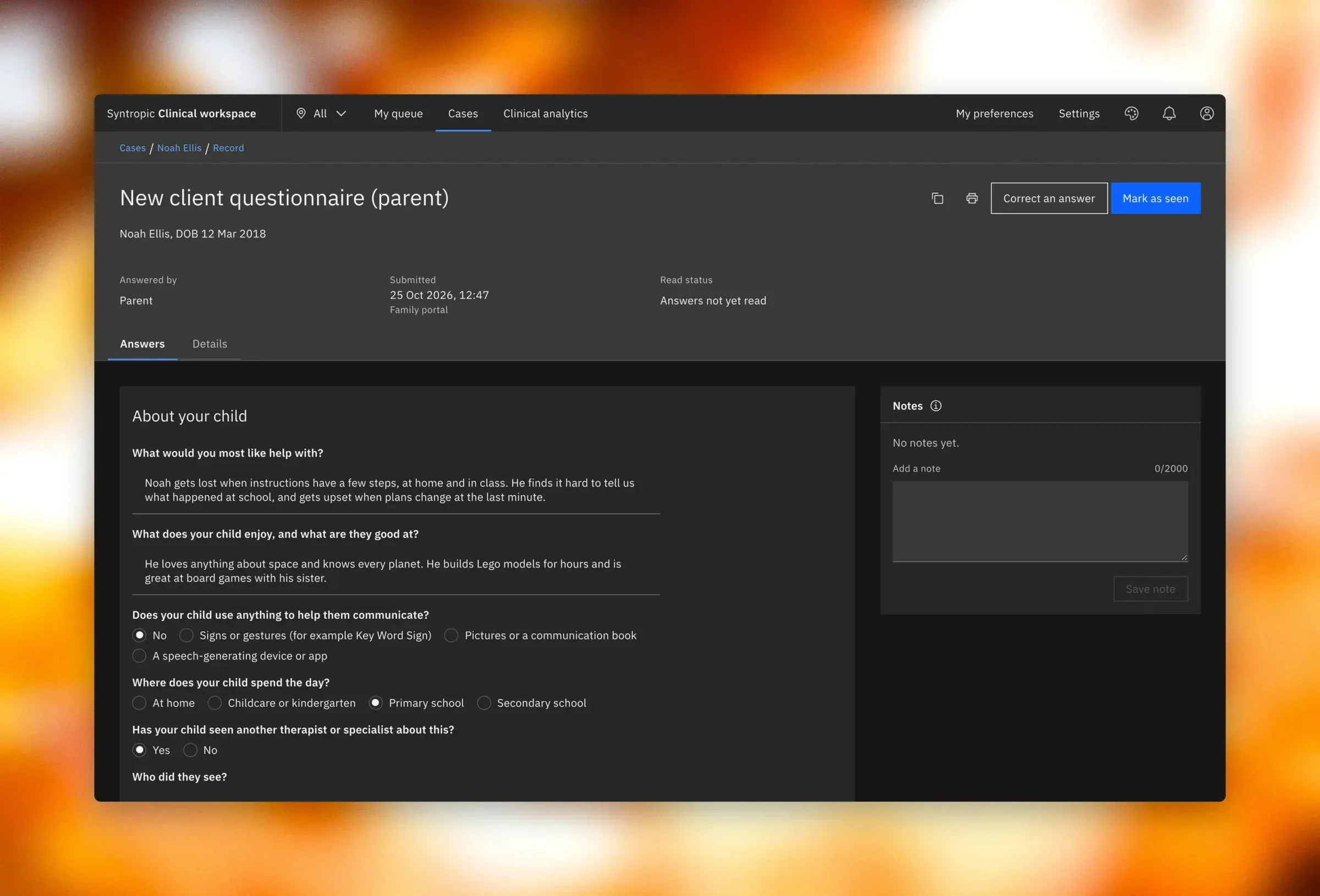Choose the At home radio option
1320x896 pixels.
(x=139, y=703)
